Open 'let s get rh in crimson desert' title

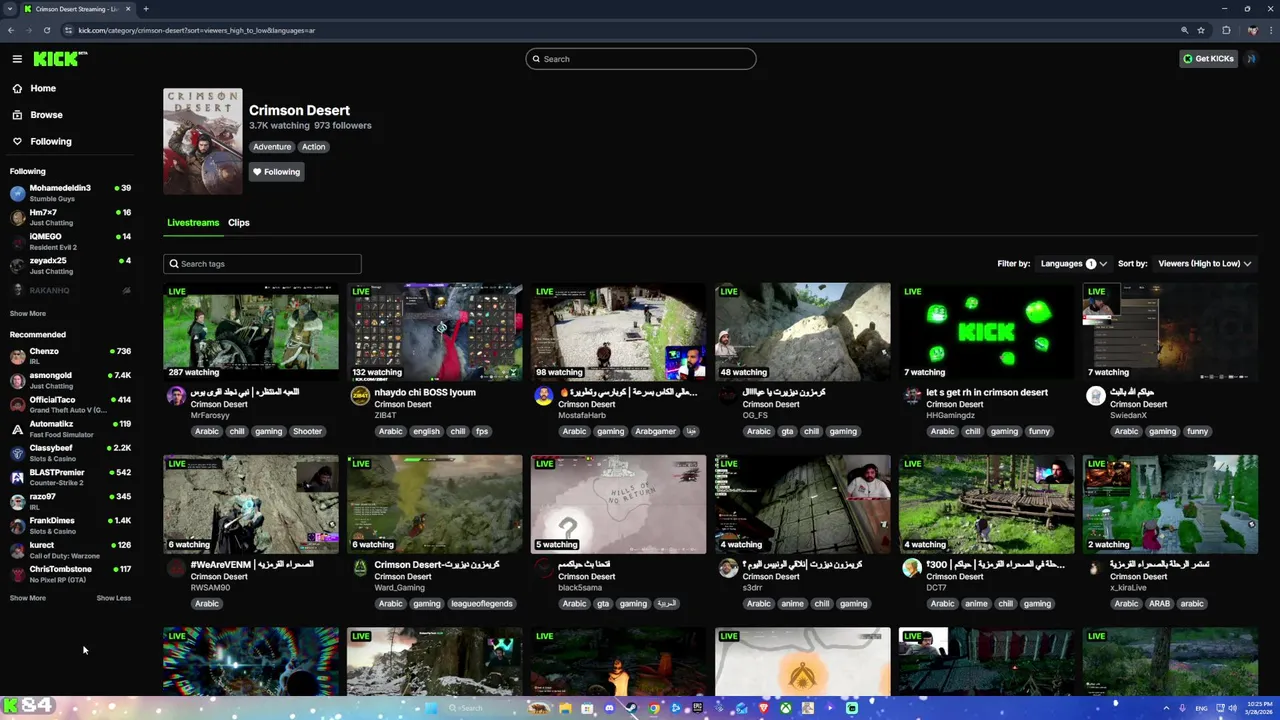coord(987,393)
